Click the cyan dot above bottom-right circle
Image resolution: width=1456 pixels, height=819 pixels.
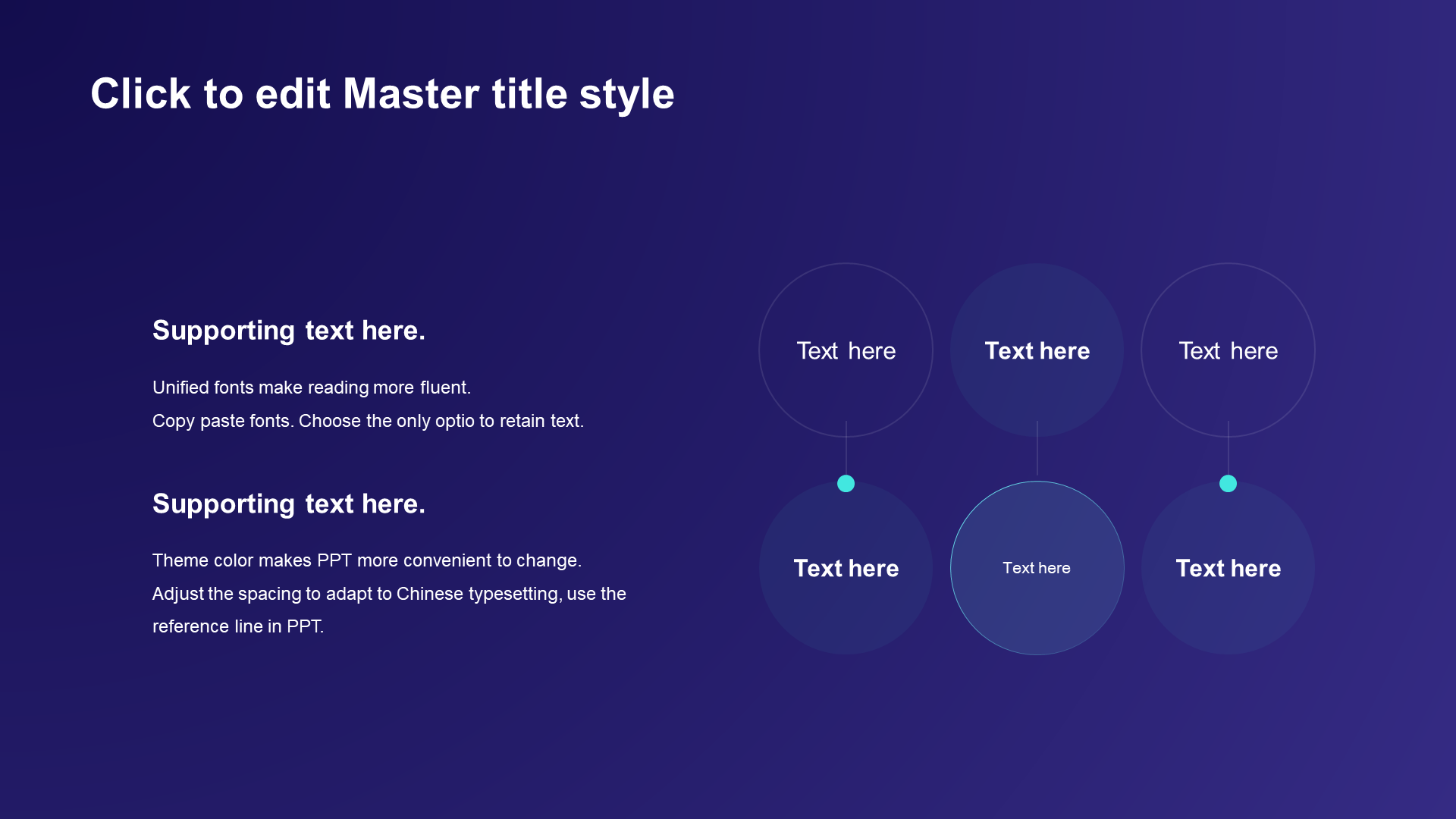pyautogui.click(x=1228, y=484)
